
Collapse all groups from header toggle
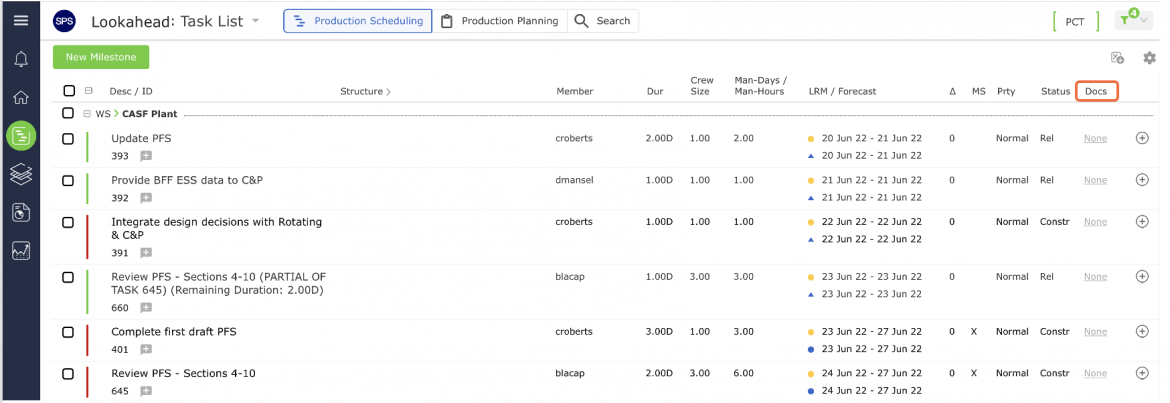pyautogui.click(x=89, y=91)
